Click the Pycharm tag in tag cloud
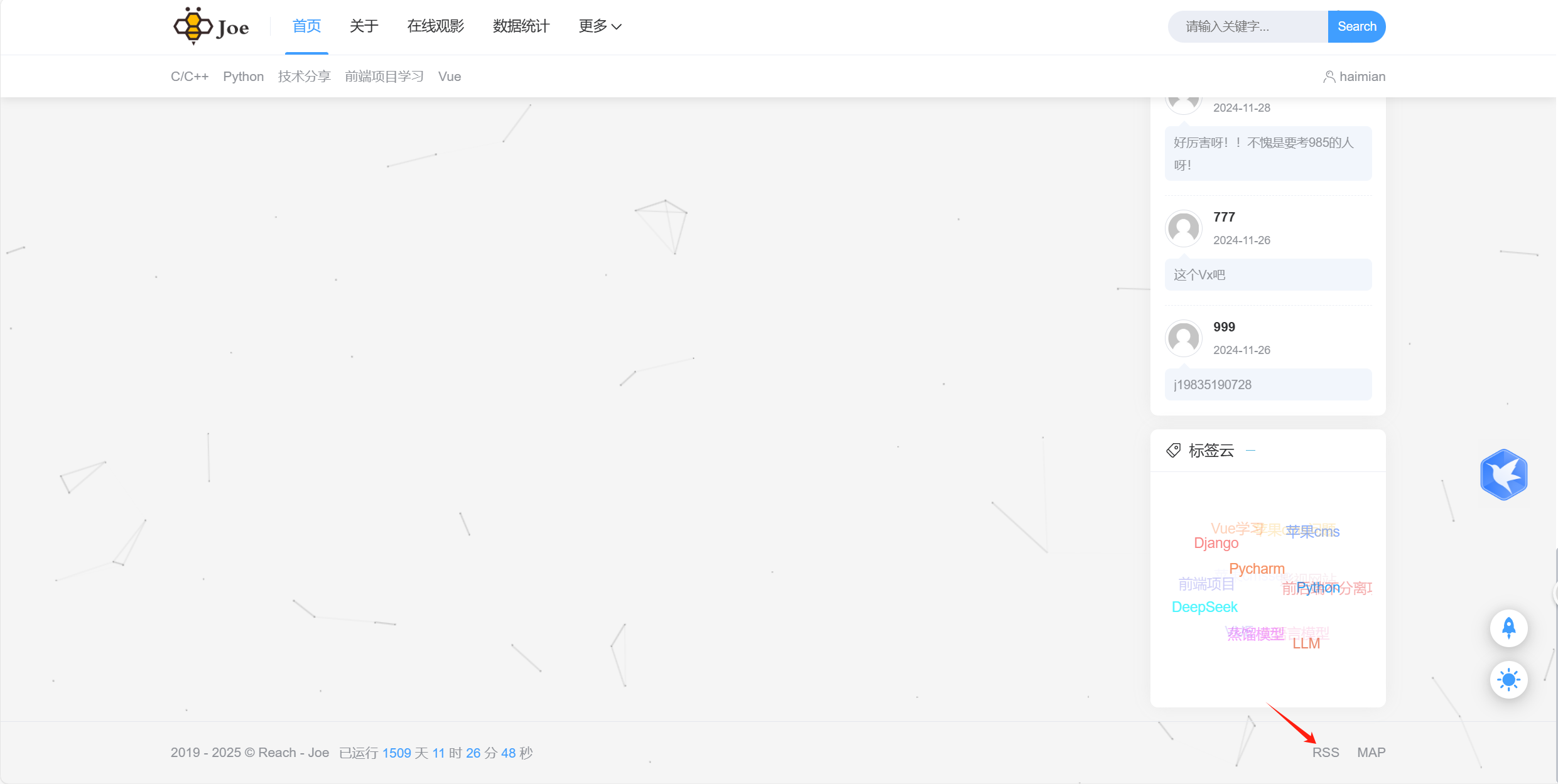This screenshot has width=1558, height=784. [1256, 569]
